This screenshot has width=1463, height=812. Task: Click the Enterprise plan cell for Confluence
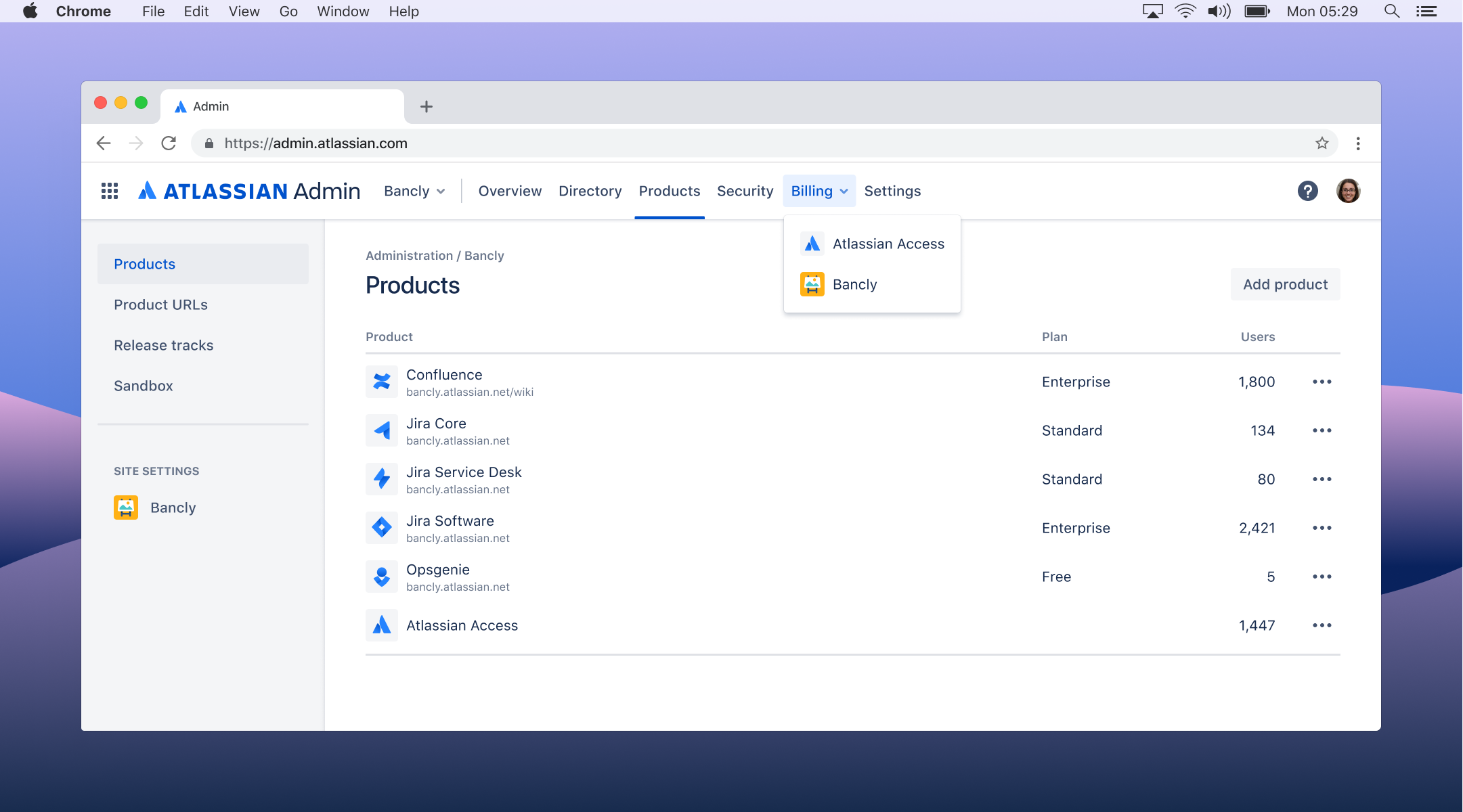pos(1076,382)
